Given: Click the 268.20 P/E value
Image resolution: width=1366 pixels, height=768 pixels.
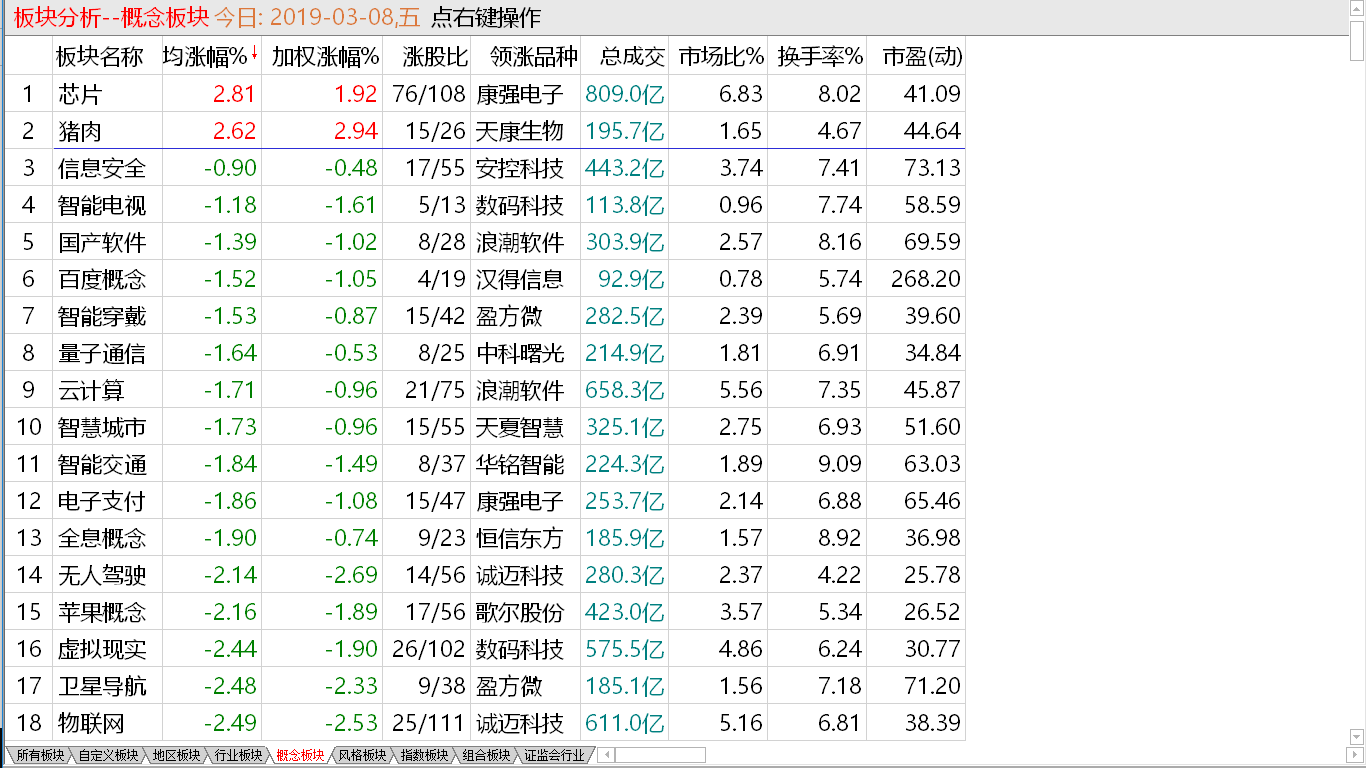Looking at the screenshot, I should tap(926, 279).
